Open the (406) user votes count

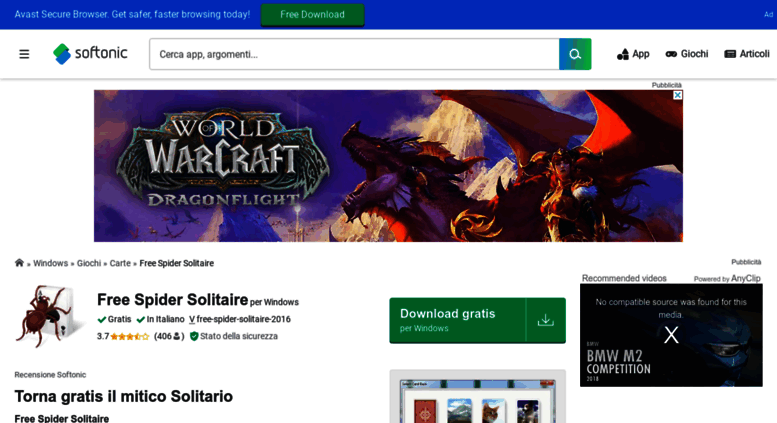169,336
